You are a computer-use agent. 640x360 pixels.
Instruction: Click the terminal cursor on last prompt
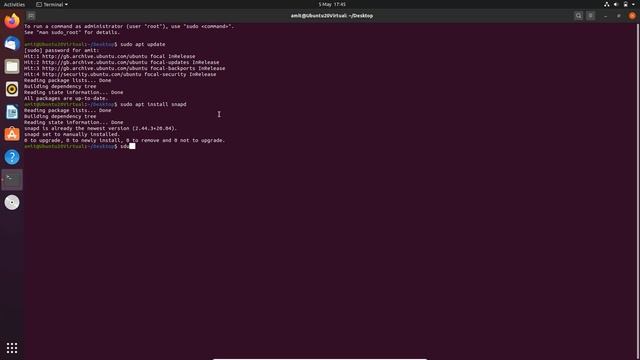132,146
